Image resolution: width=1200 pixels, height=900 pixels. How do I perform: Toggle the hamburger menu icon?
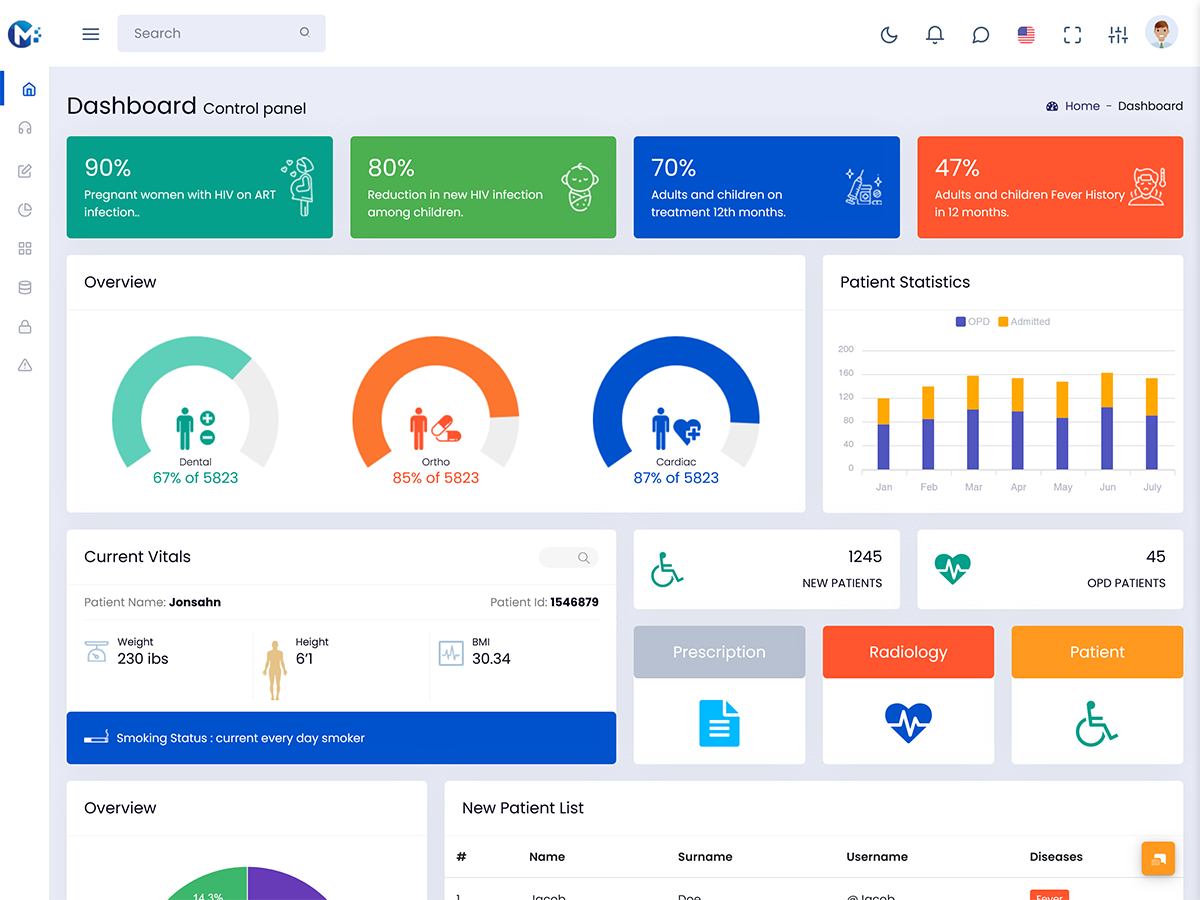coord(91,34)
